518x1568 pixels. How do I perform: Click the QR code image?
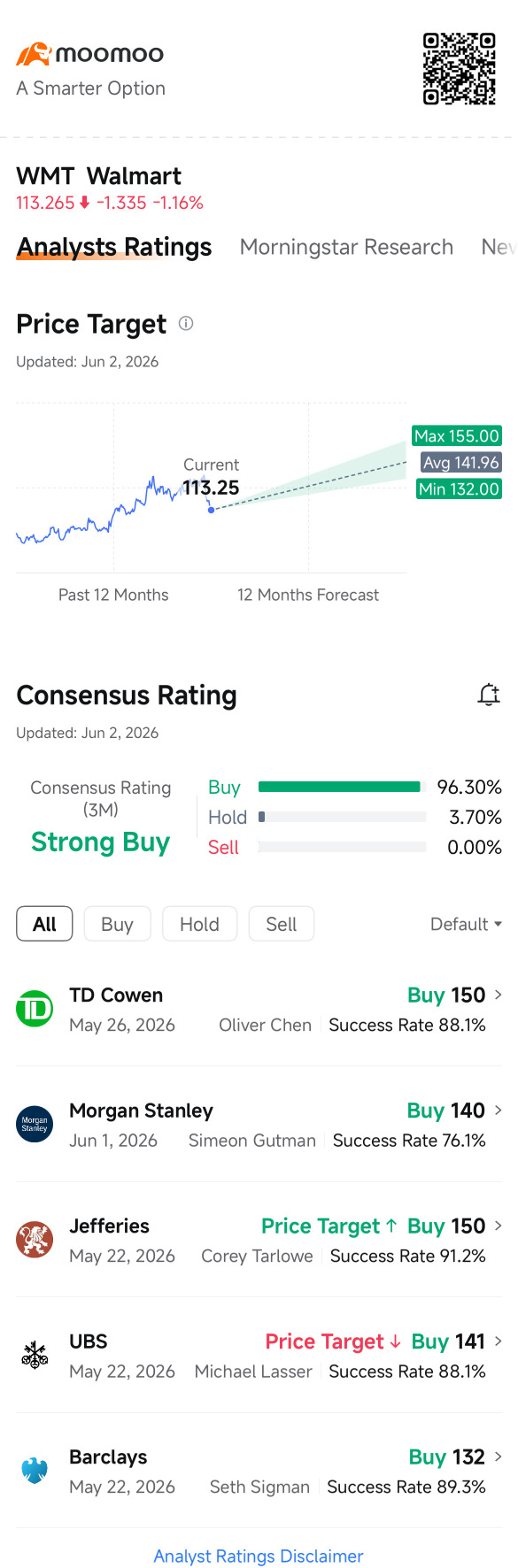tap(459, 69)
